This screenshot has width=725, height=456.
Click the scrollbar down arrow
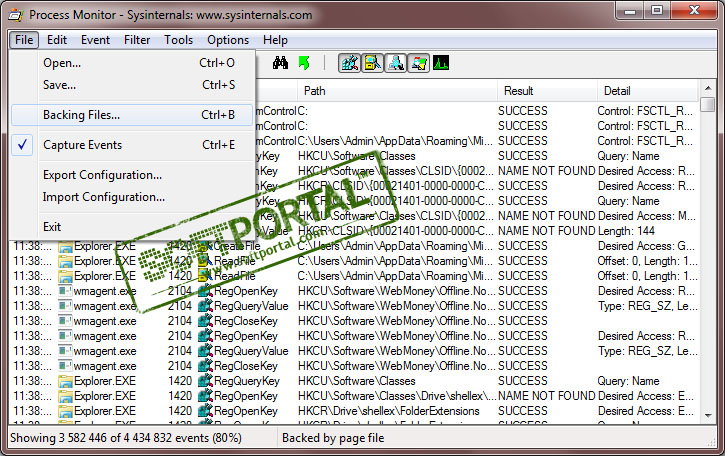(708, 416)
